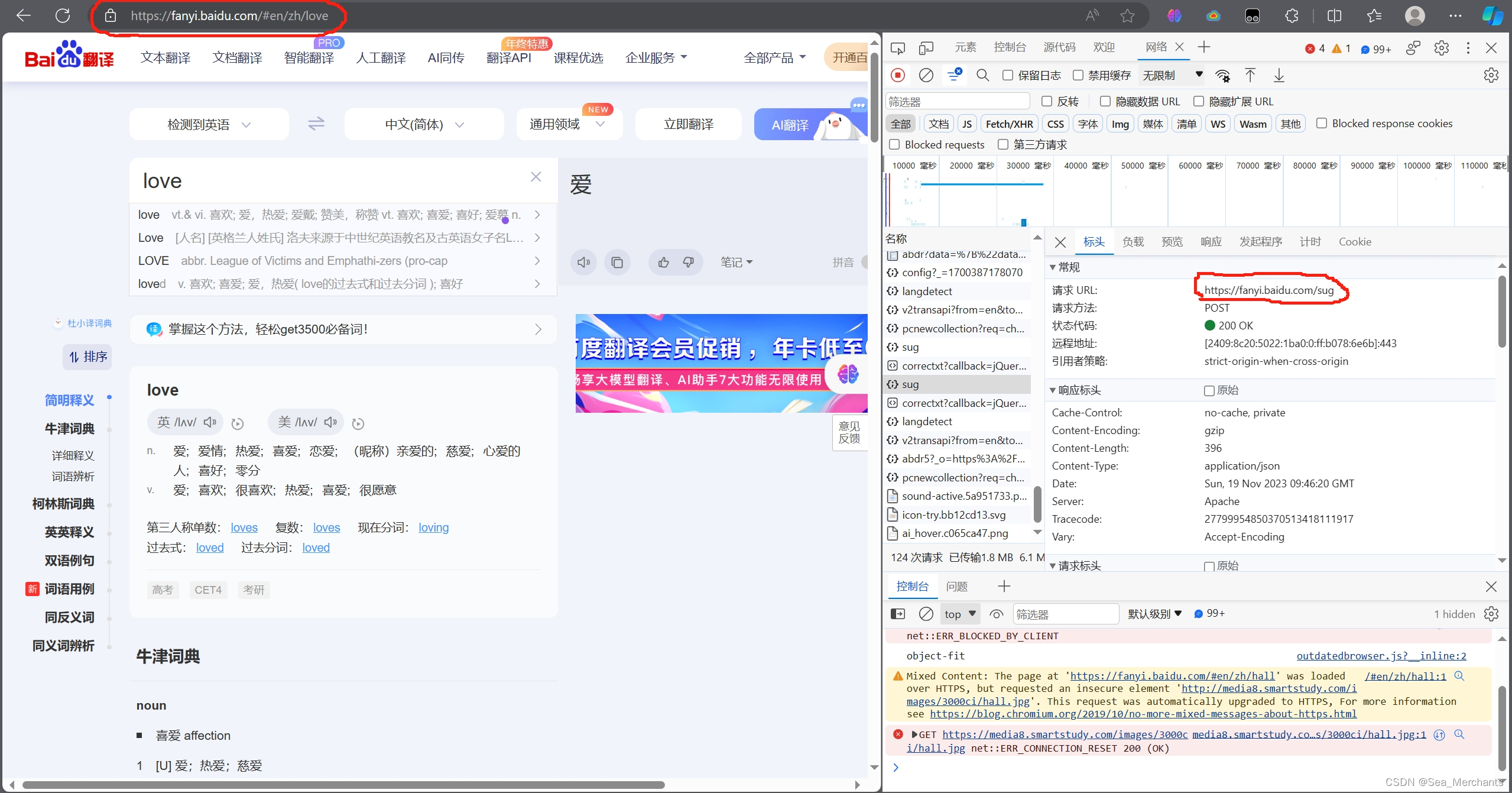Switch to 负载 request tab
This screenshot has height=793, width=1512.
click(1133, 241)
